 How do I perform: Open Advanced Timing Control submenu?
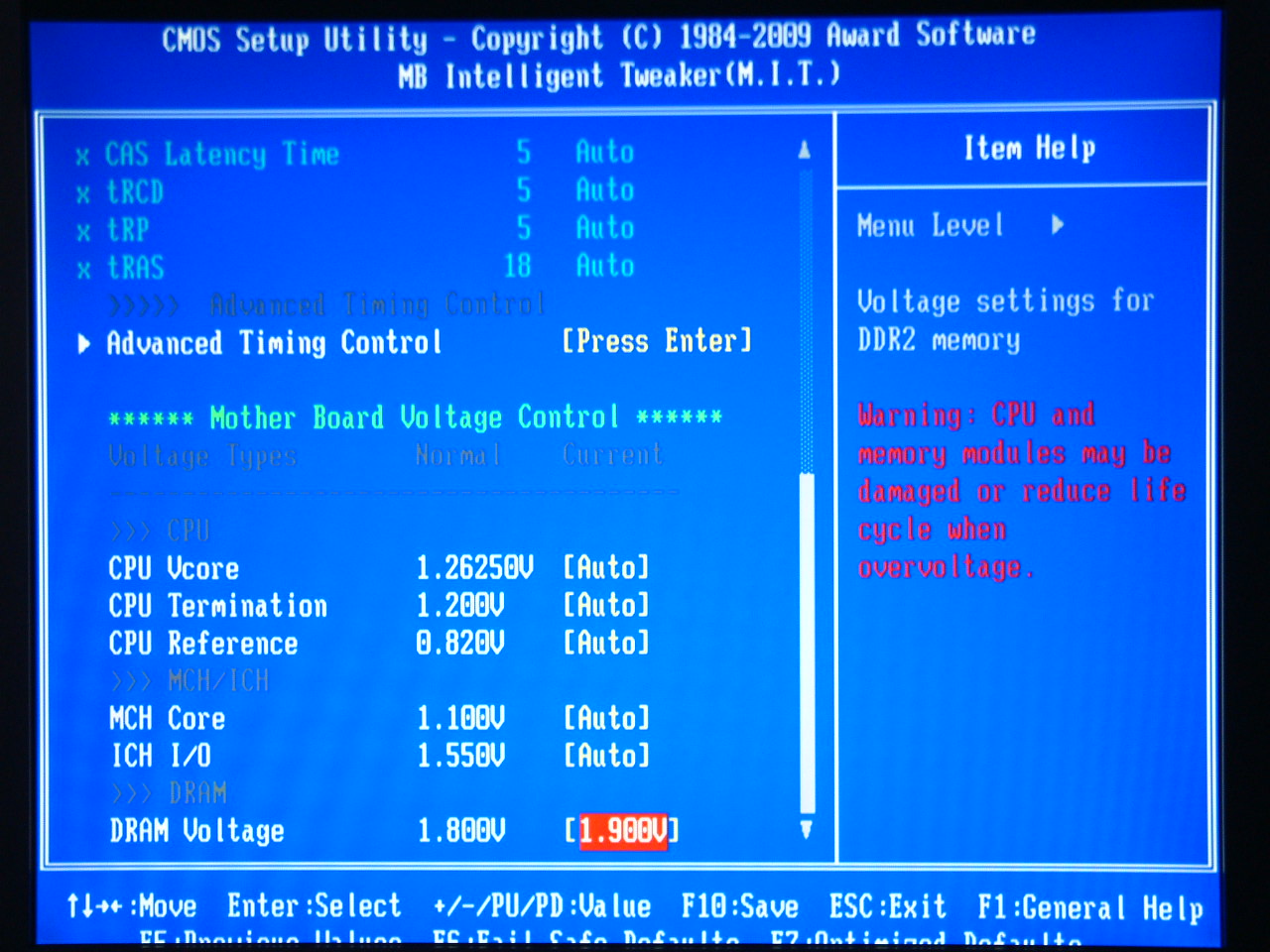point(274,343)
